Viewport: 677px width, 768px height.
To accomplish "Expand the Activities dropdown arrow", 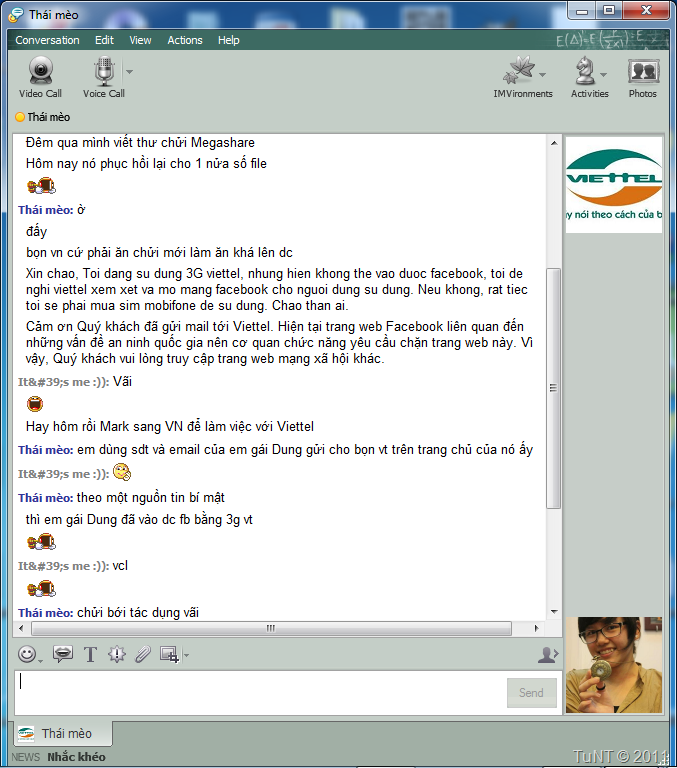I will click(x=604, y=74).
